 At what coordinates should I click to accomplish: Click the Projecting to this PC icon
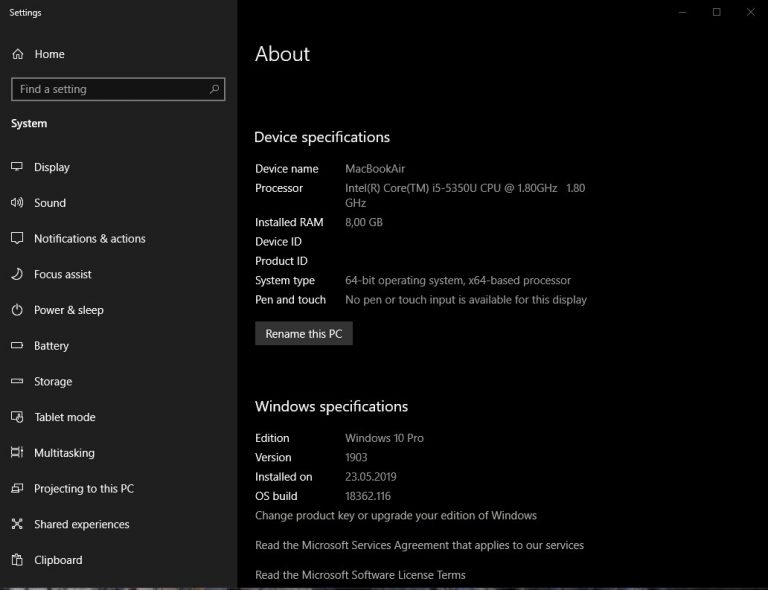click(17, 488)
